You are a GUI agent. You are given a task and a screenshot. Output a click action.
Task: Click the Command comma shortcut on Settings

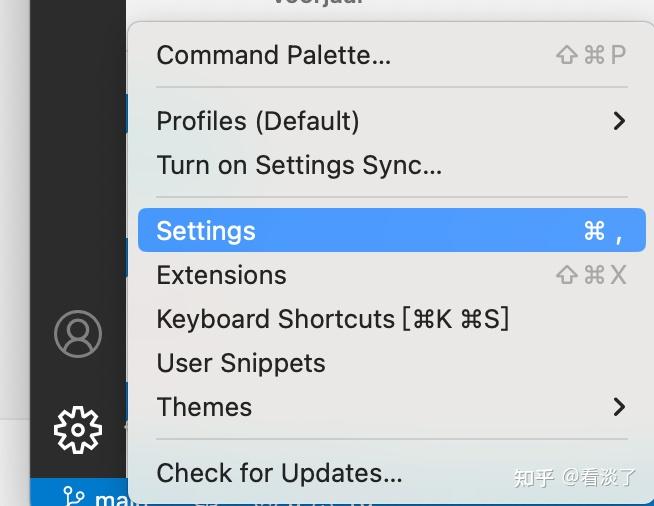[x=604, y=231]
